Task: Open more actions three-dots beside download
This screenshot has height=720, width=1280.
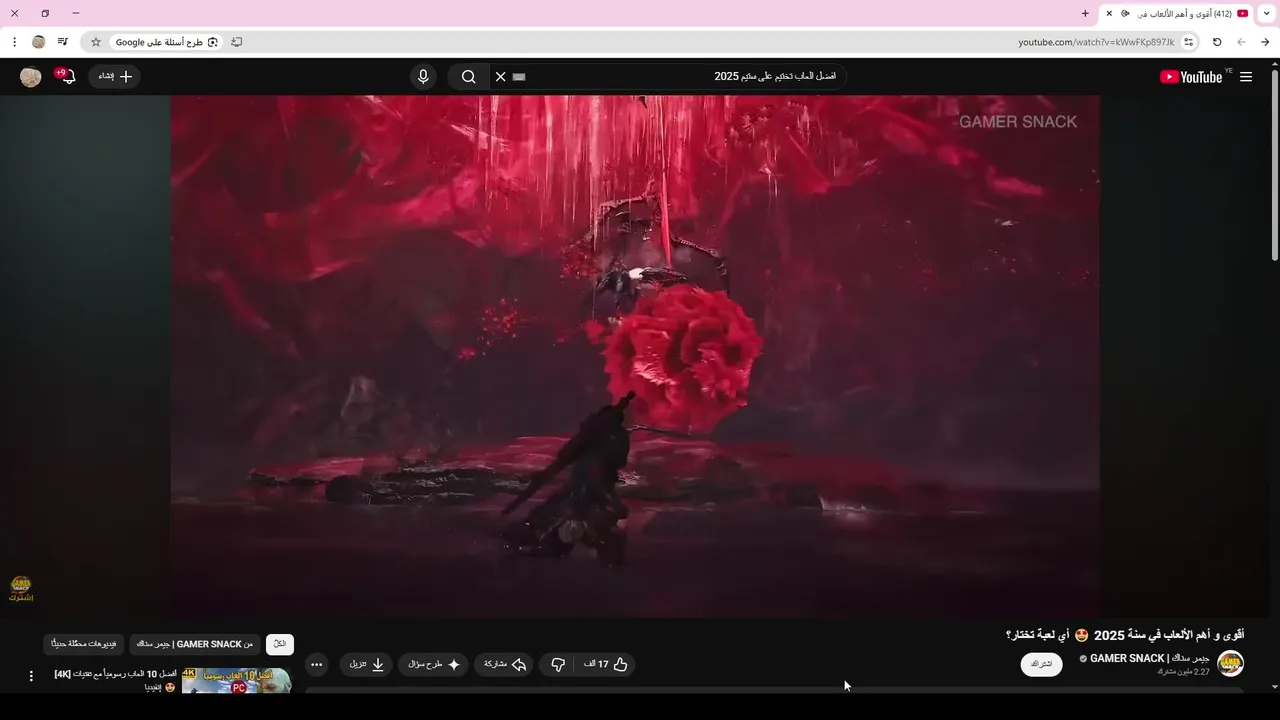Action: 316,664
